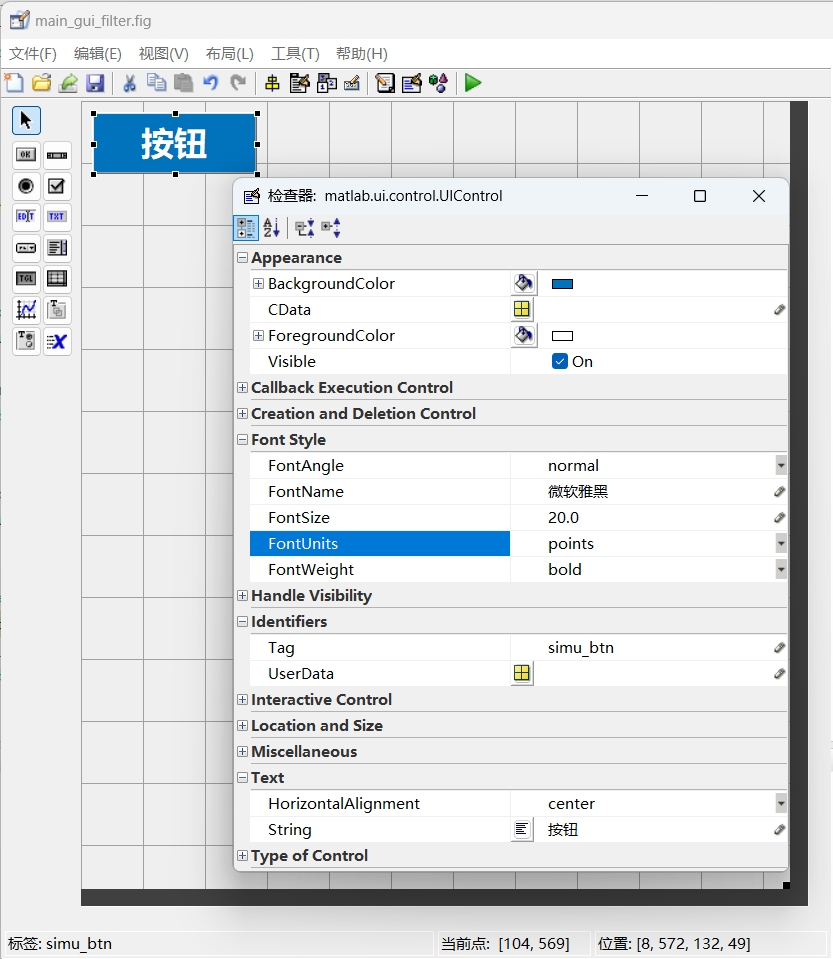Screen dimensions: 833x959
Task: Uncheck the Visible On checkbox
Action: coord(559,361)
